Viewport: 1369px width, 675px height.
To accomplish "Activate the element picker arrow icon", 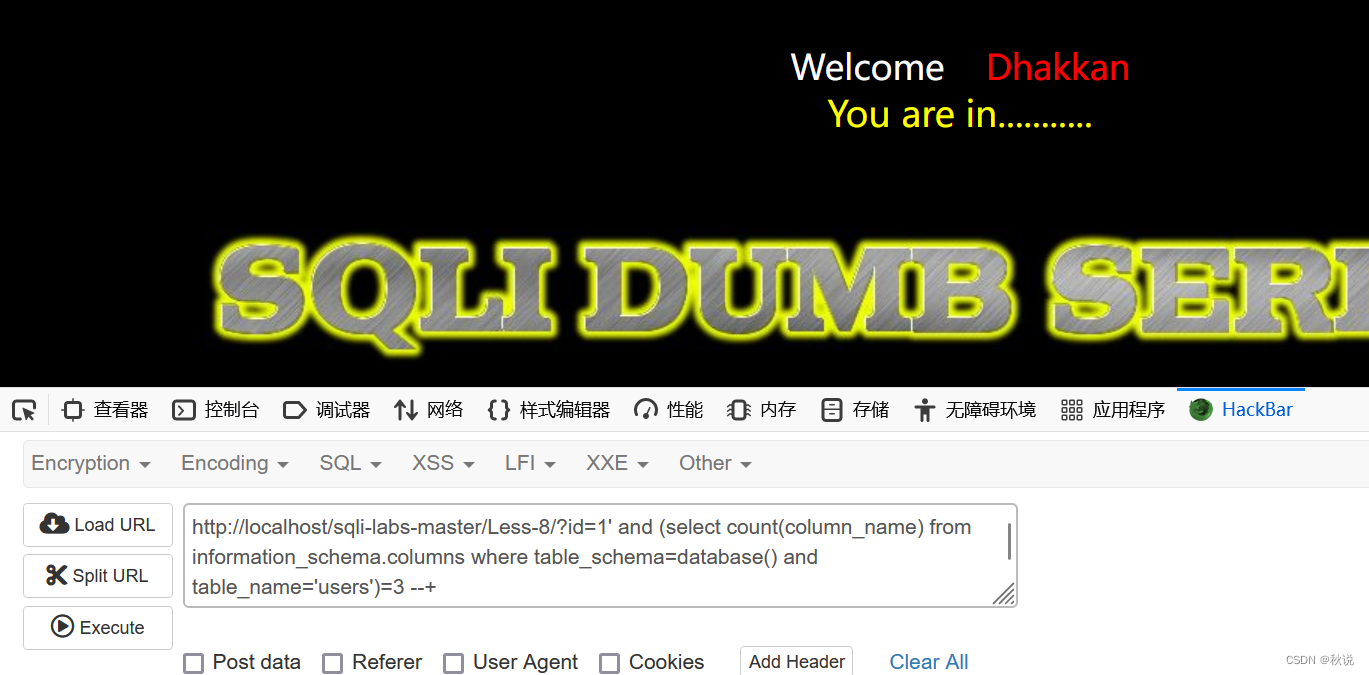I will [x=24, y=410].
